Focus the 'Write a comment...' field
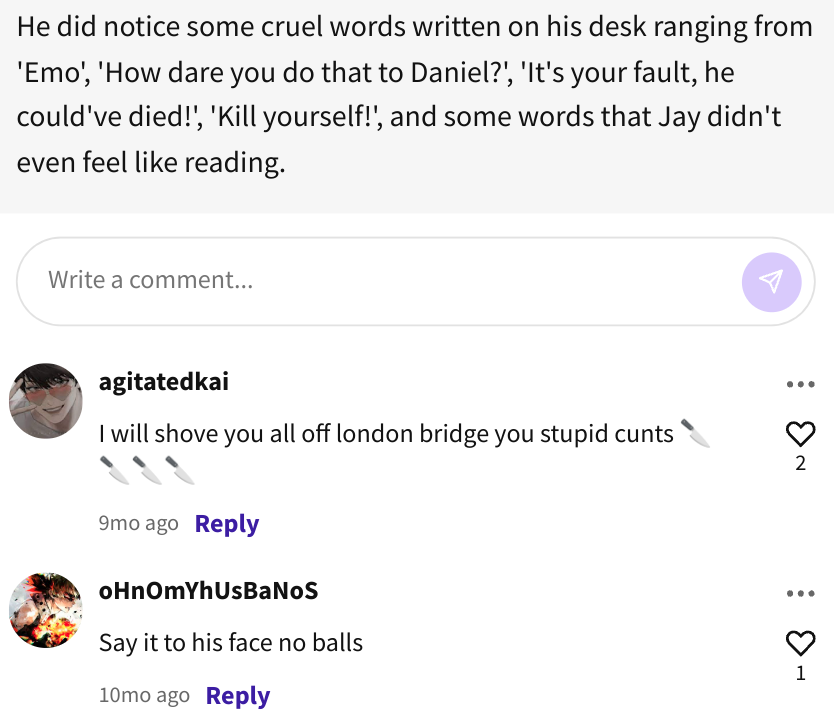Screen dimensions: 834x721 pyautogui.click(x=380, y=281)
